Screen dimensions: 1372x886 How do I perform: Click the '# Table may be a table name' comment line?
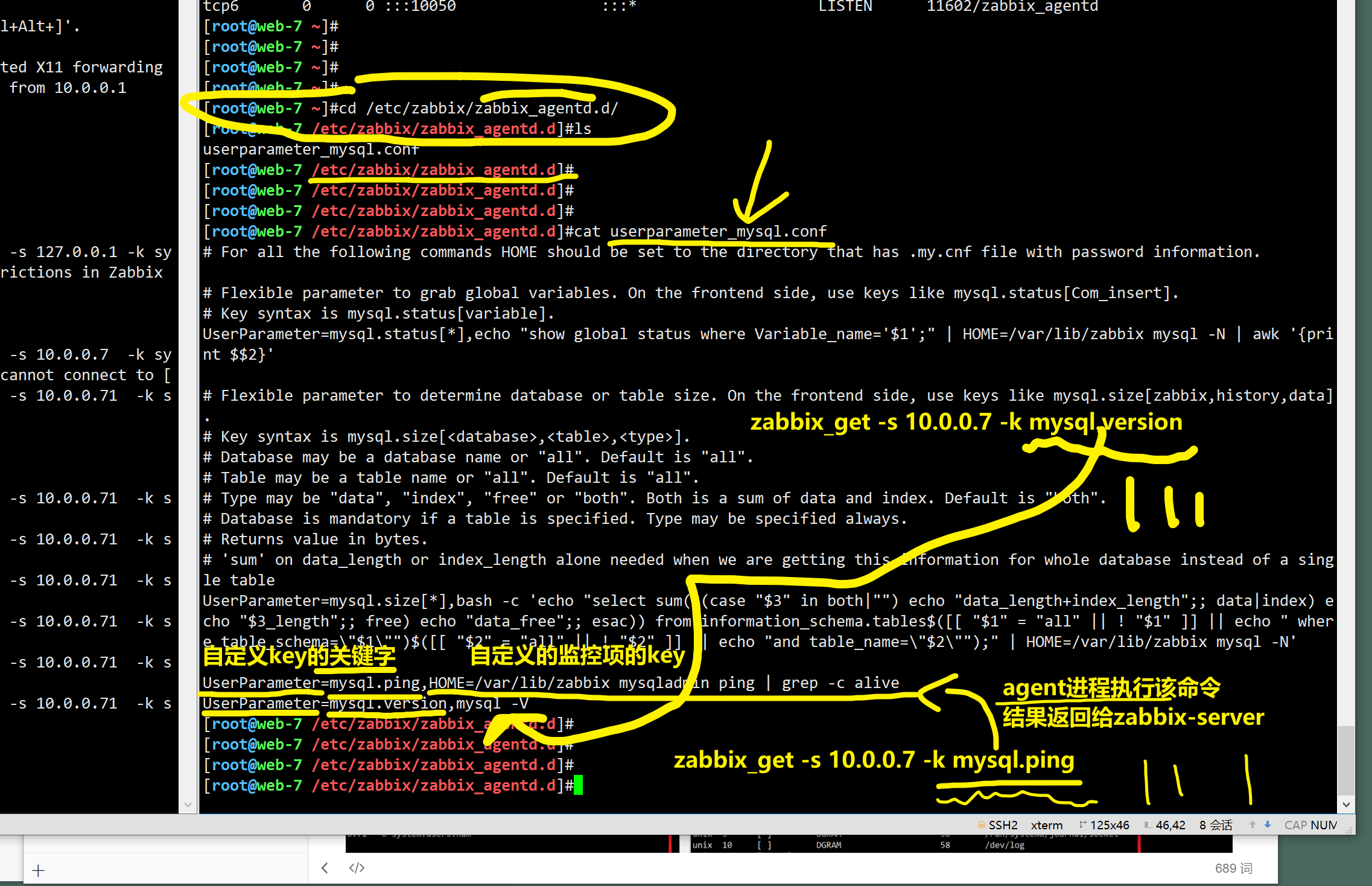(451, 477)
